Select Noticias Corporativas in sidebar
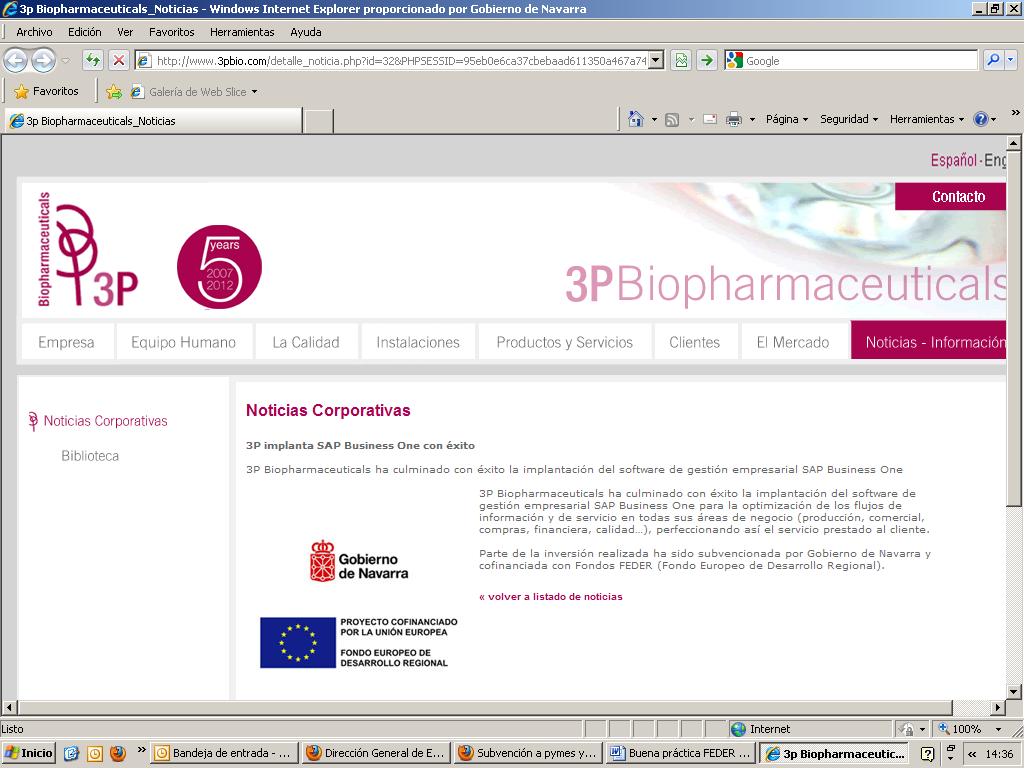 (105, 421)
